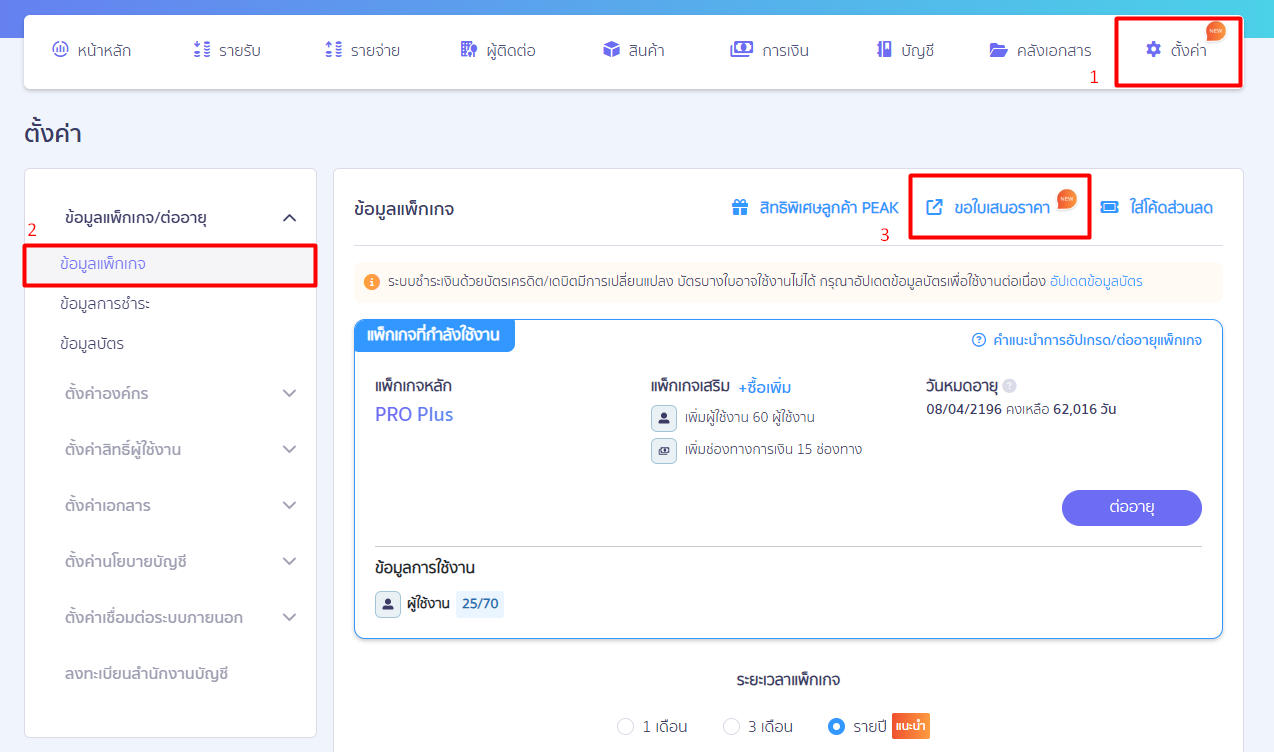This screenshot has width=1274, height=752.
Task: Click the box cube icon for สินค้า
Action: (x=612, y=49)
